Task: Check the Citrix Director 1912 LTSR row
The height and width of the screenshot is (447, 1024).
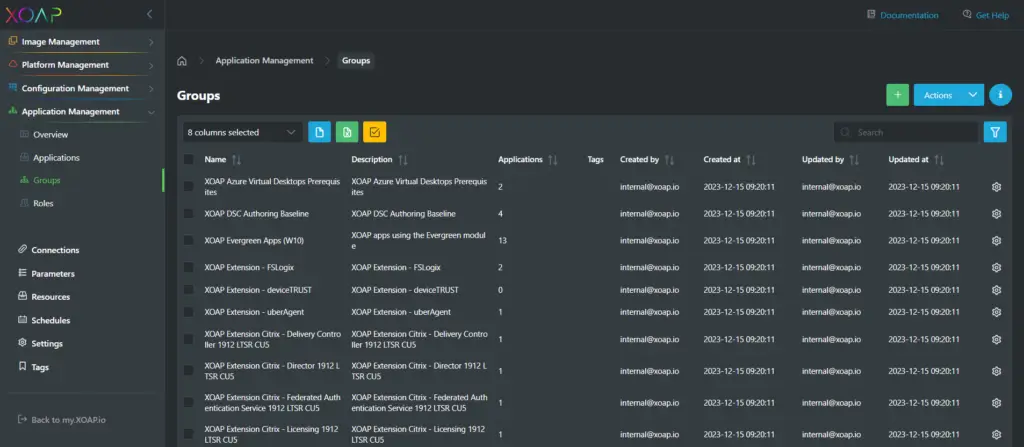Action: coord(188,371)
